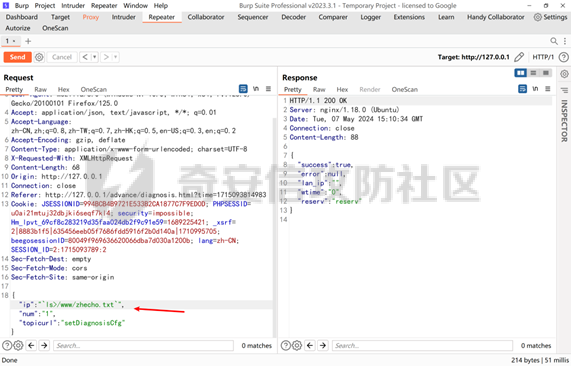Image resolution: width=571 pixels, height=366 pixels.
Task: Switch to the Dashboard tab
Action: click(22, 17)
